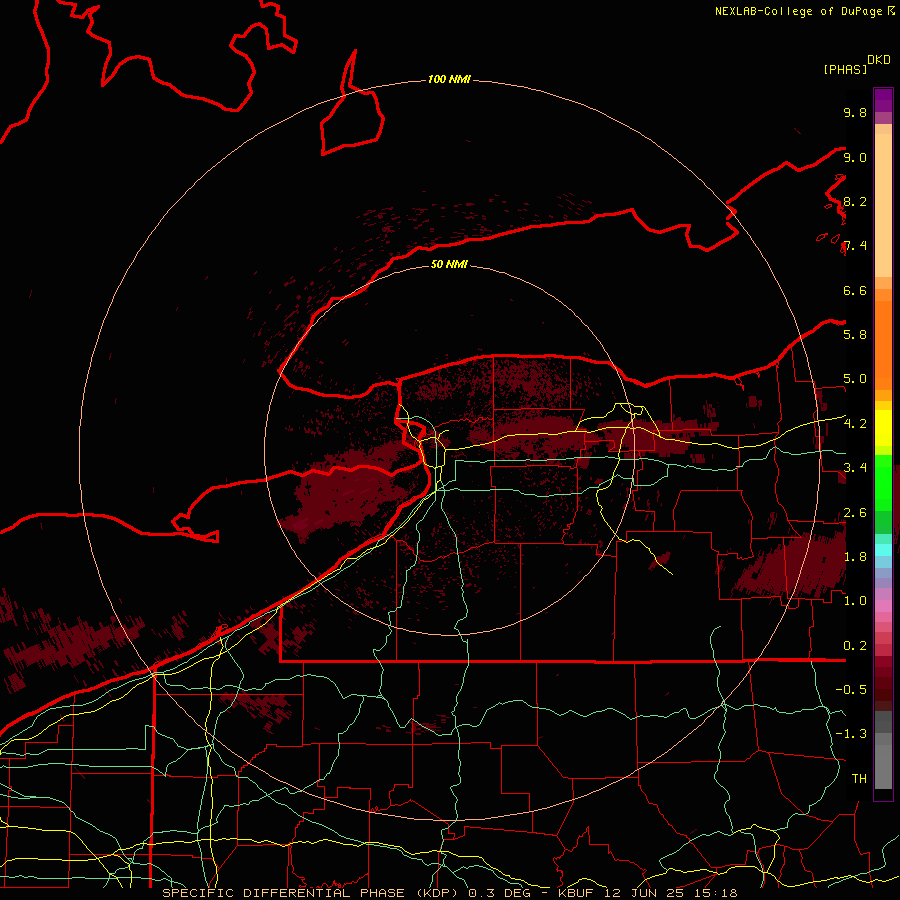Click the 2.6 value on the scale

(x=855, y=512)
